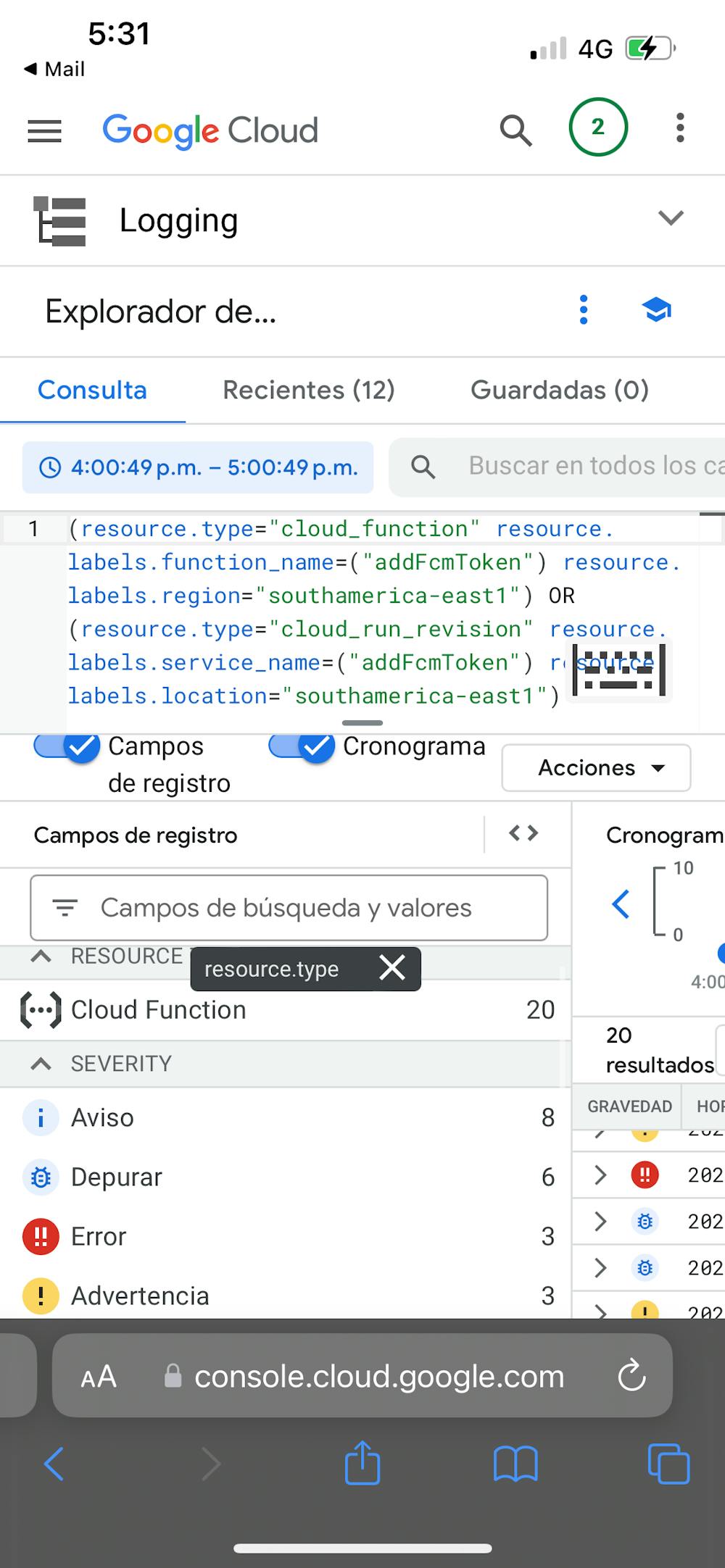Open the Acciones dropdown
Image resolution: width=725 pixels, height=1568 pixels.
(596, 768)
